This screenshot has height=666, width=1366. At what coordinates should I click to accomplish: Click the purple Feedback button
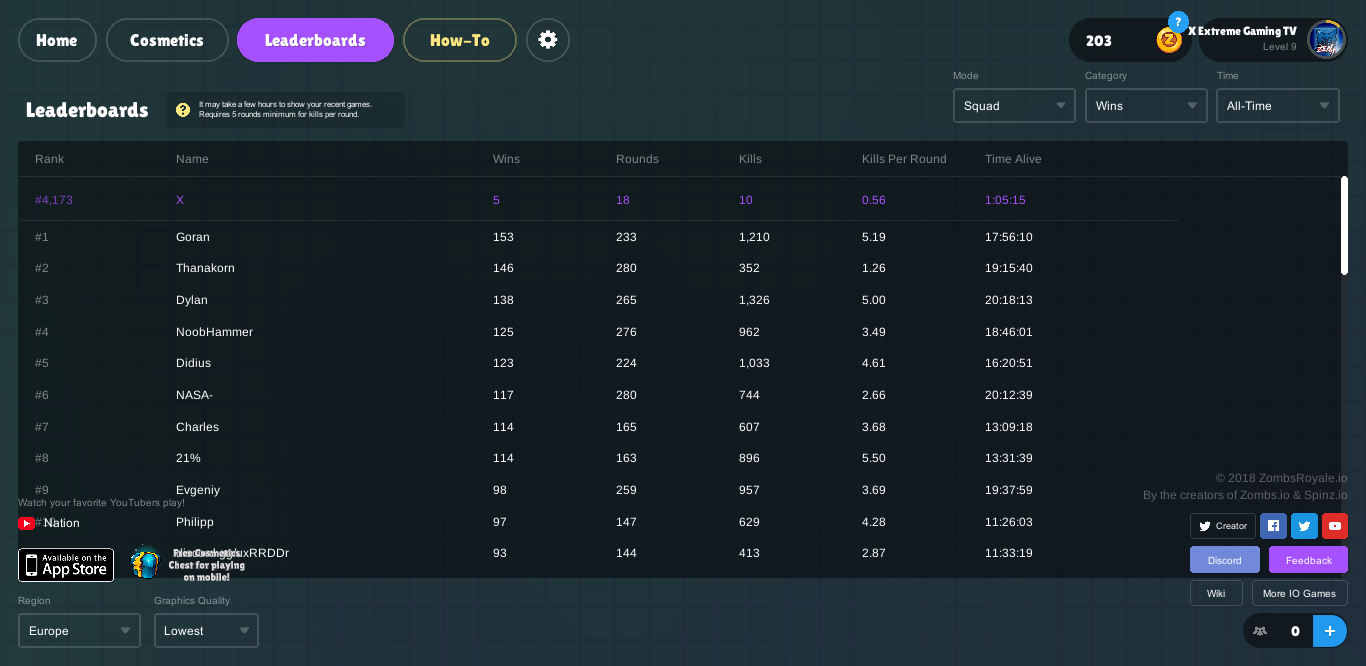pyautogui.click(x=1308, y=560)
